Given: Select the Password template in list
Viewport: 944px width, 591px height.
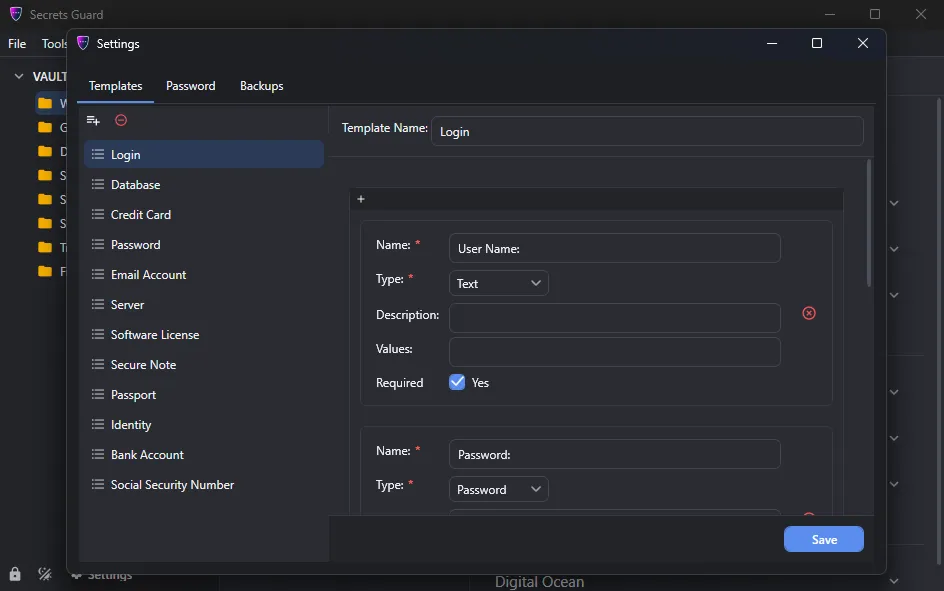Looking at the screenshot, I should tap(203, 244).
